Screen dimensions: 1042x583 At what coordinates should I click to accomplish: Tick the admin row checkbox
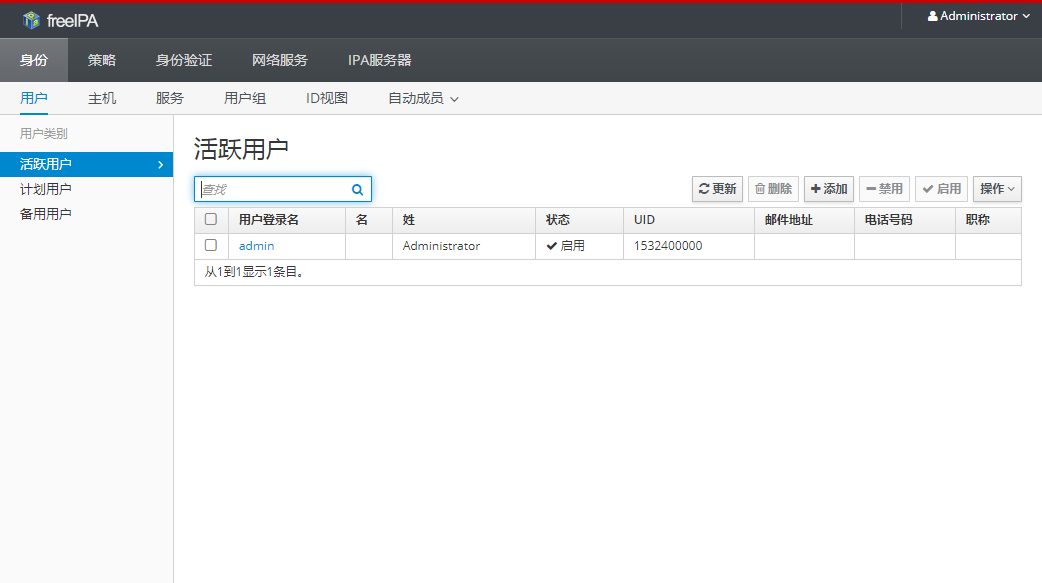click(211, 245)
